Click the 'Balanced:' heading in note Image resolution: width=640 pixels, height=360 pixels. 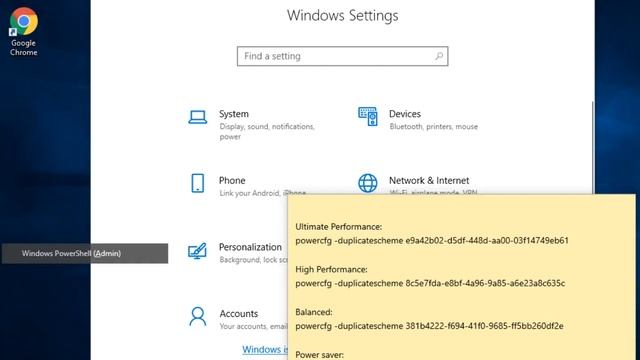click(x=314, y=312)
